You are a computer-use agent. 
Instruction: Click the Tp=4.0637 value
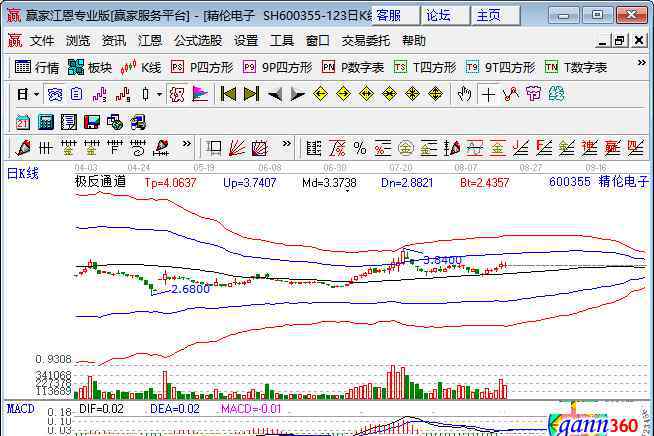[x=170, y=183]
